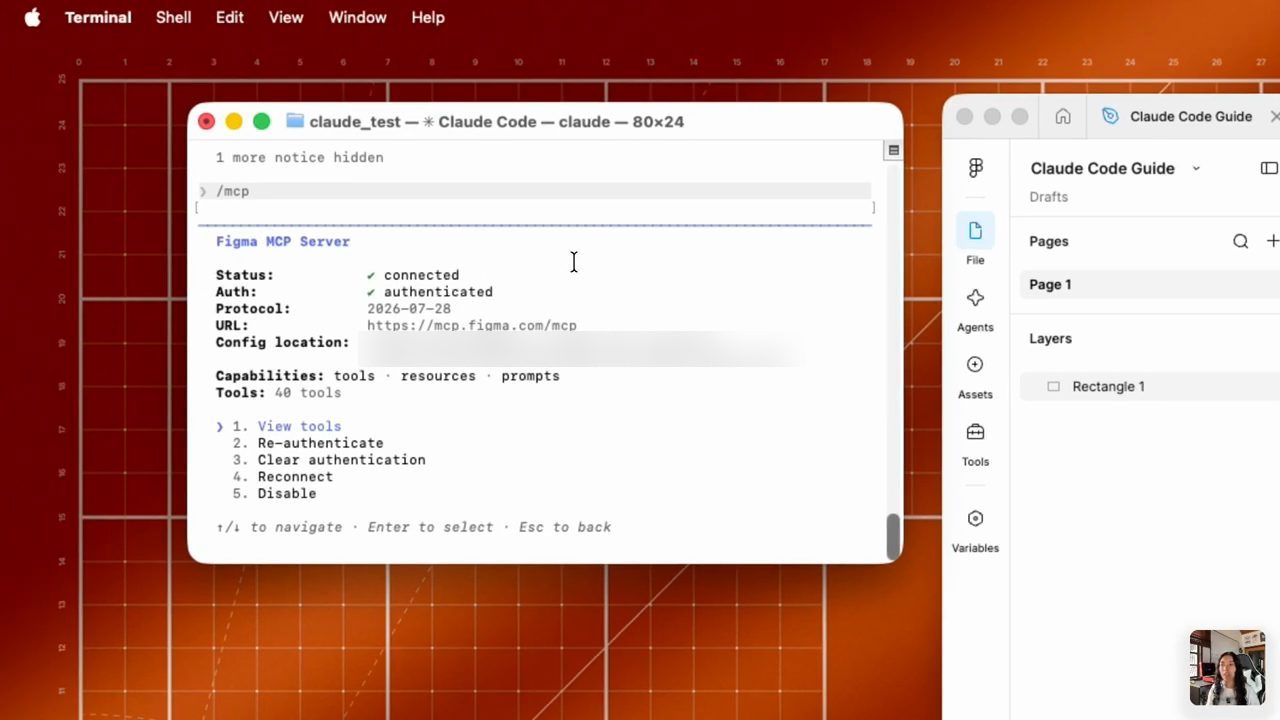Open the Figma main menu logo
The width and height of the screenshot is (1280, 720).
[x=975, y=168]
